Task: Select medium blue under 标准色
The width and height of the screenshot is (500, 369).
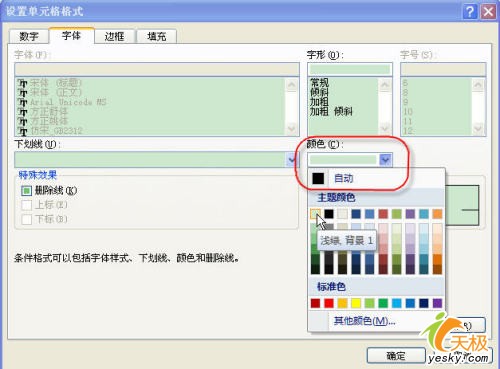Action: click(x=410, y=303)
